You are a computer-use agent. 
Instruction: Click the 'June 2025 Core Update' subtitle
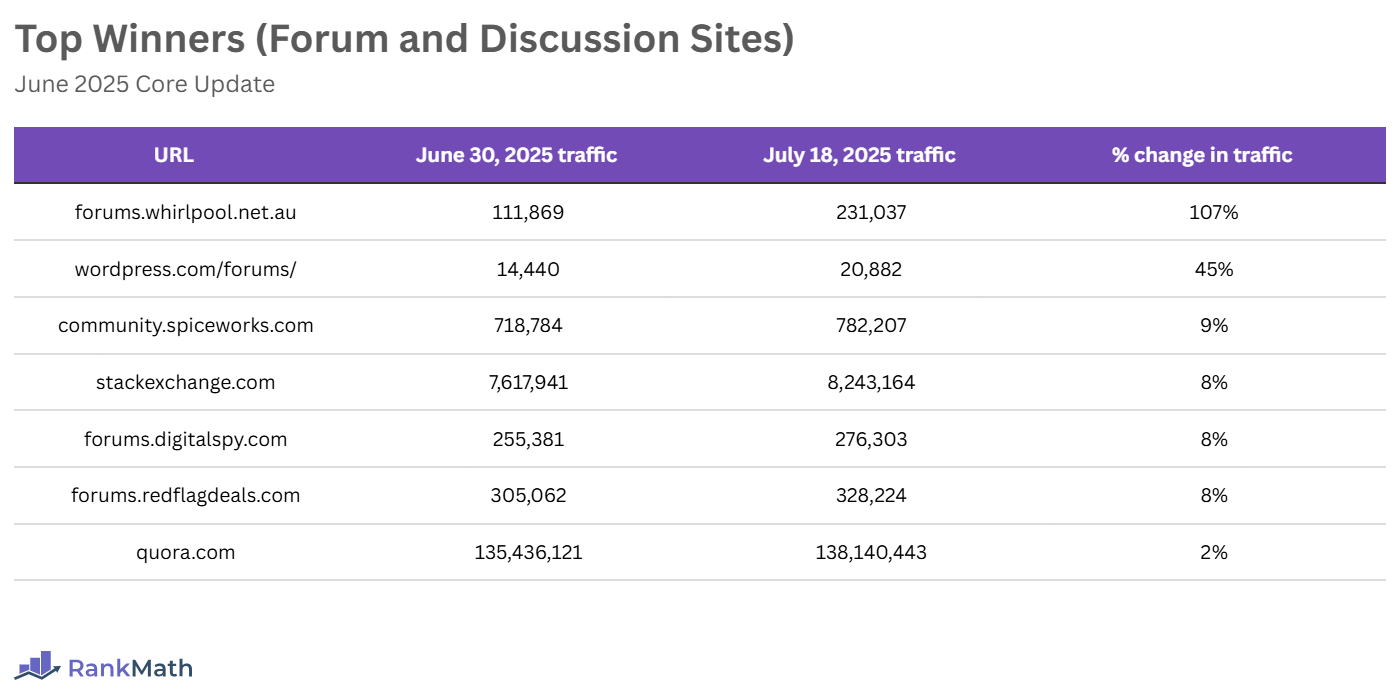pyautogui.click(x=145, y=84)
